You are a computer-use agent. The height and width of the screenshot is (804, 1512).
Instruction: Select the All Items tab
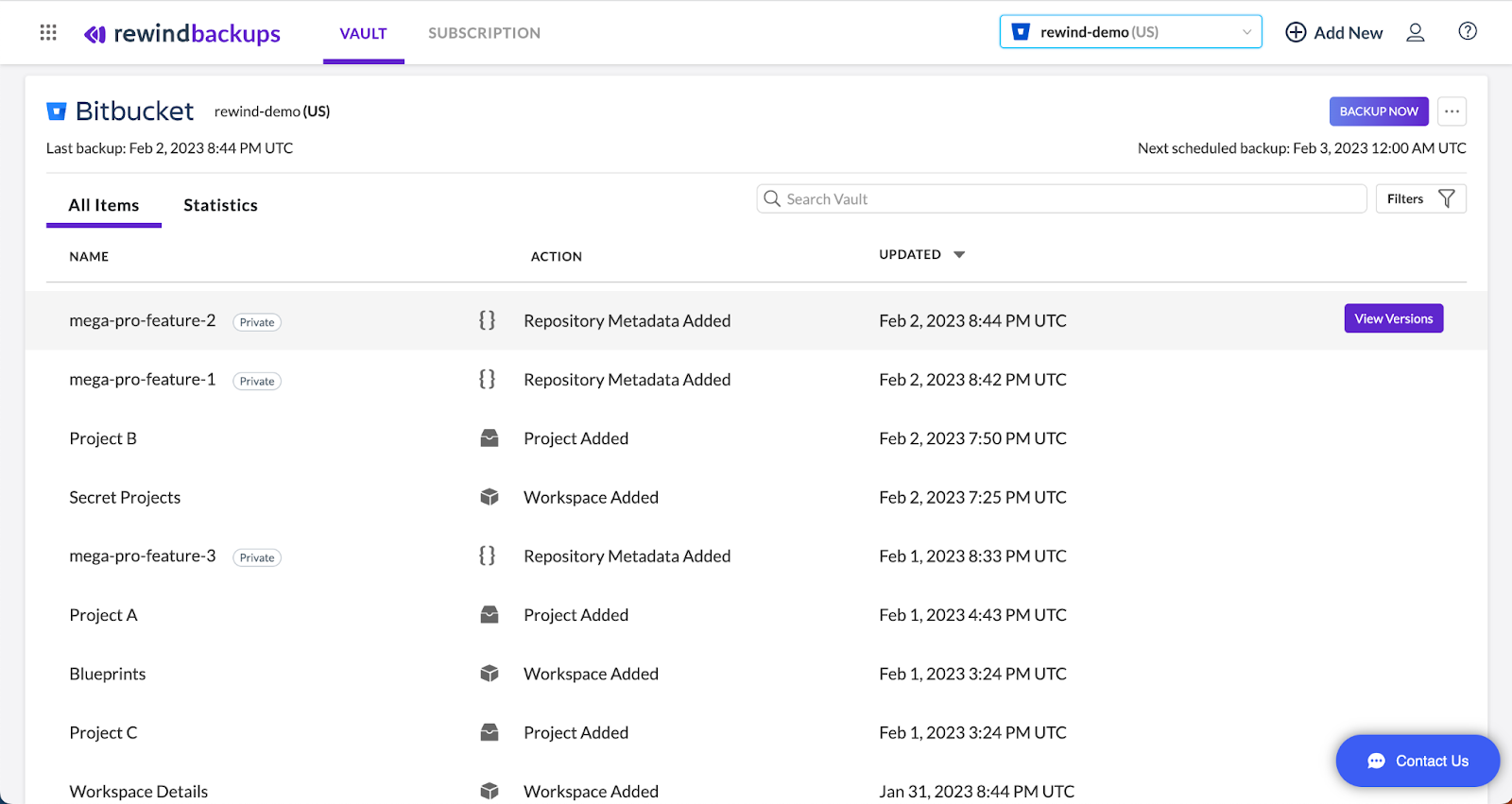pyautogui.click(x=104, y=205)
